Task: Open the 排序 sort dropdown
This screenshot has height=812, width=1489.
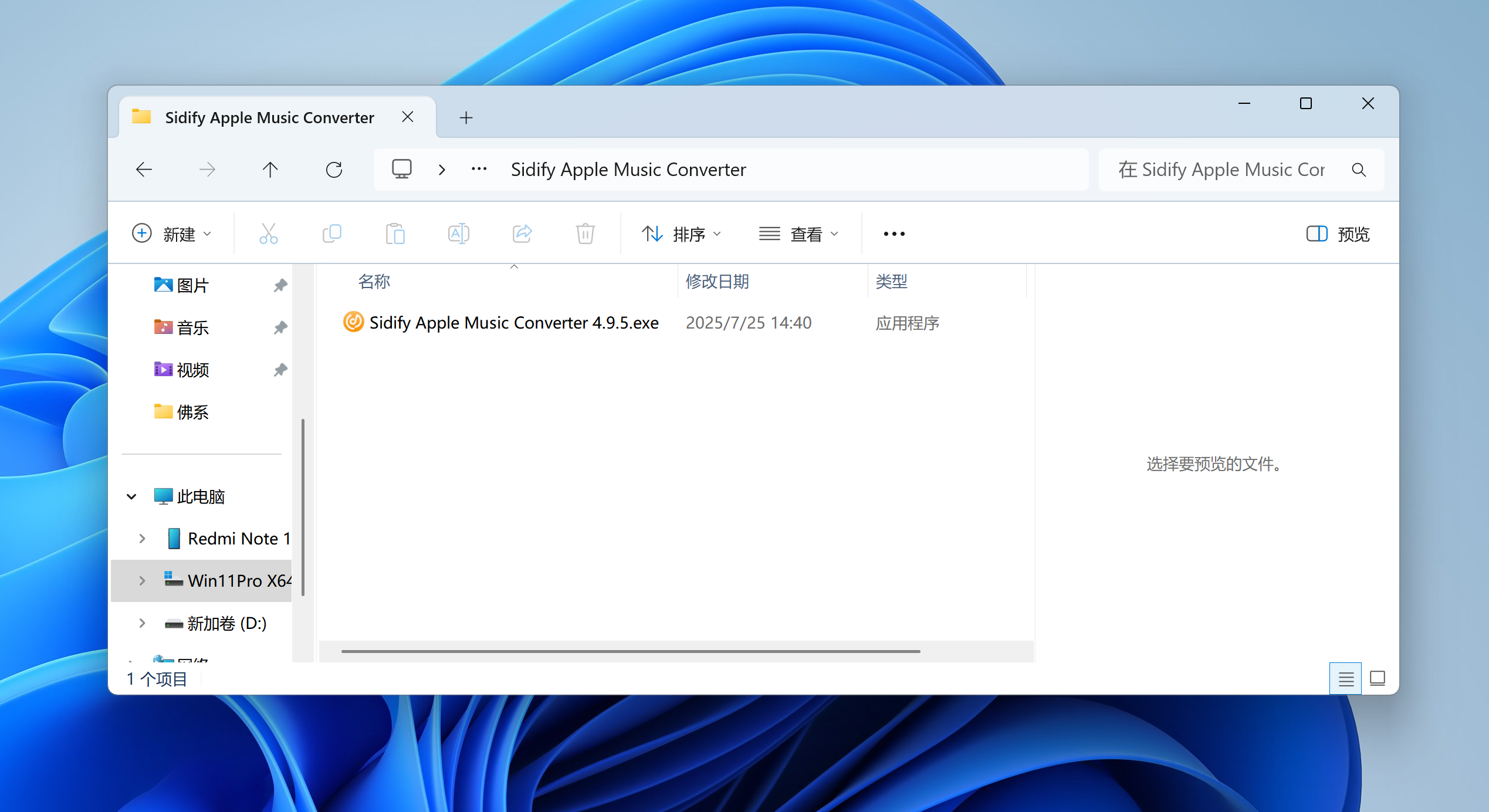Action: tap(681, 234)
